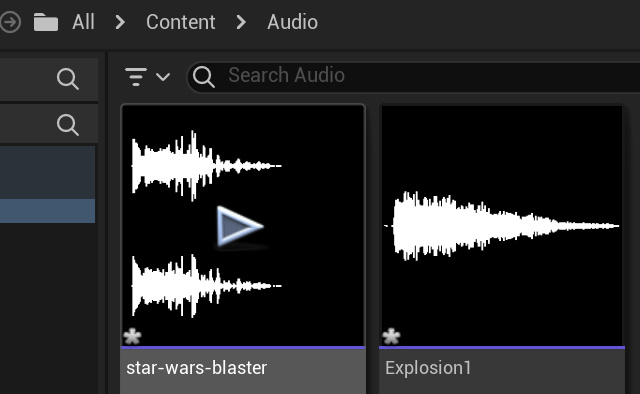This screenshot has width=640, height=394.
Task: Open the filter options dropdown
Action: [147, 76]
